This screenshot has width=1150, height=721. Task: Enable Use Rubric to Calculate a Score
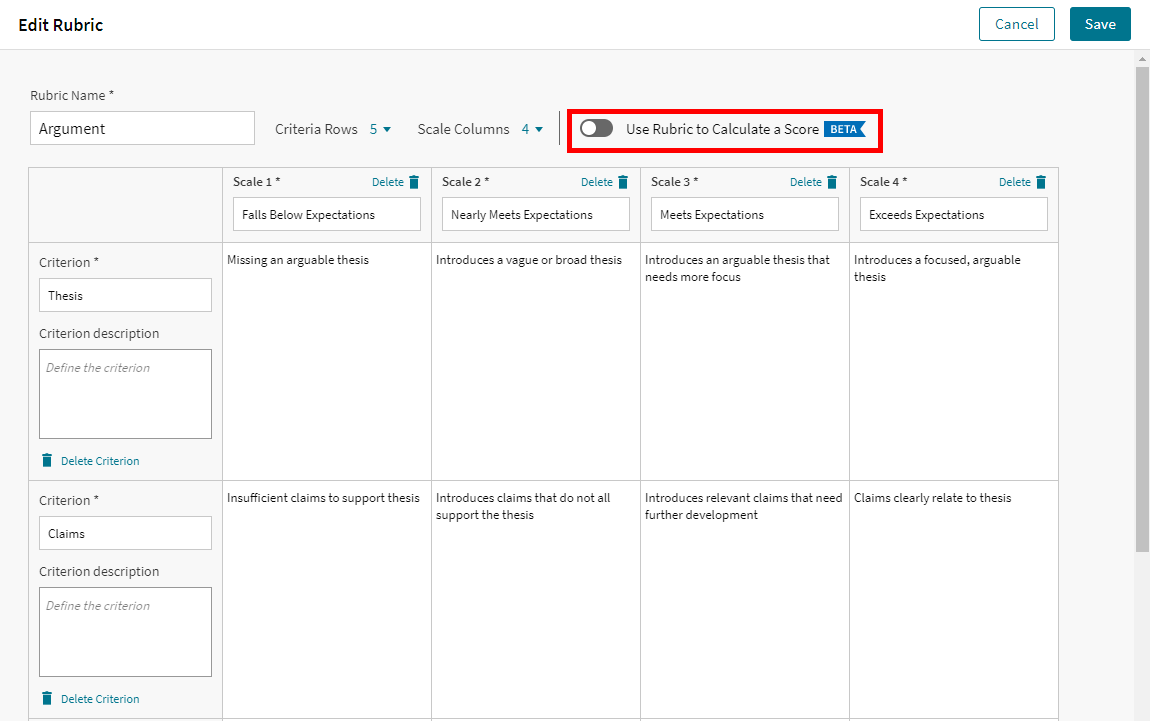(597, 128)
